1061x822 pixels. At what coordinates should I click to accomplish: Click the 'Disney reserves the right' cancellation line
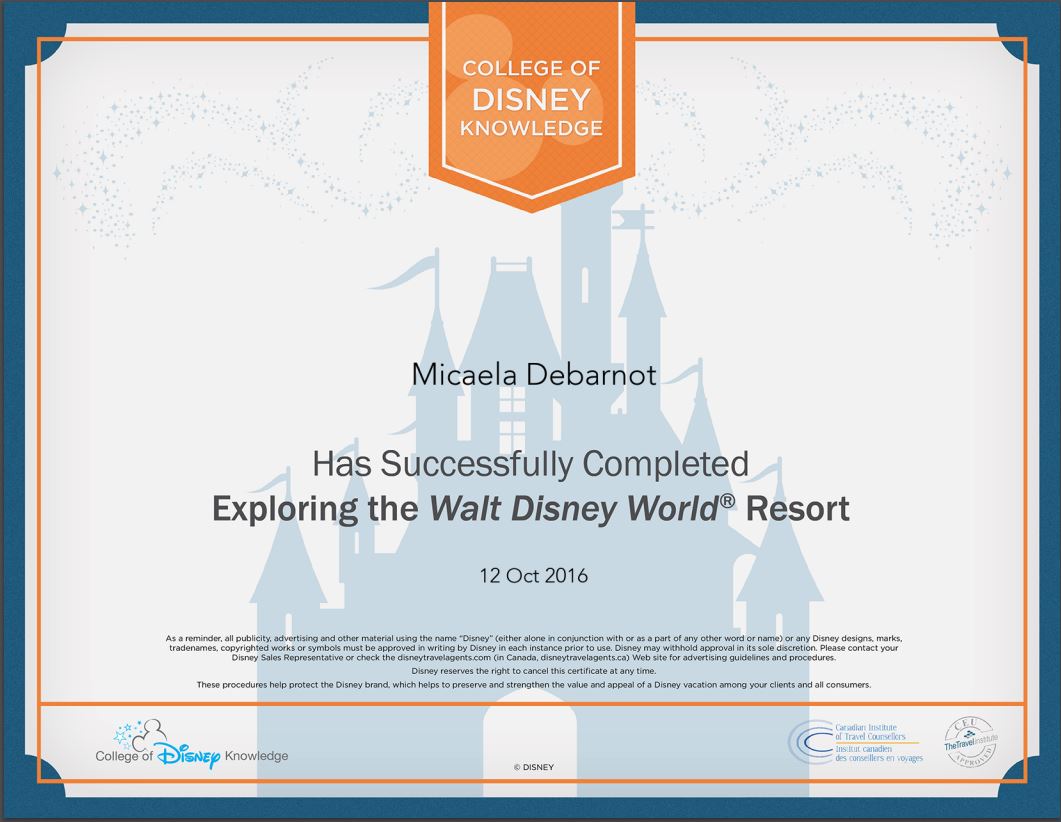pyautogui.click(x=530, y=671)
